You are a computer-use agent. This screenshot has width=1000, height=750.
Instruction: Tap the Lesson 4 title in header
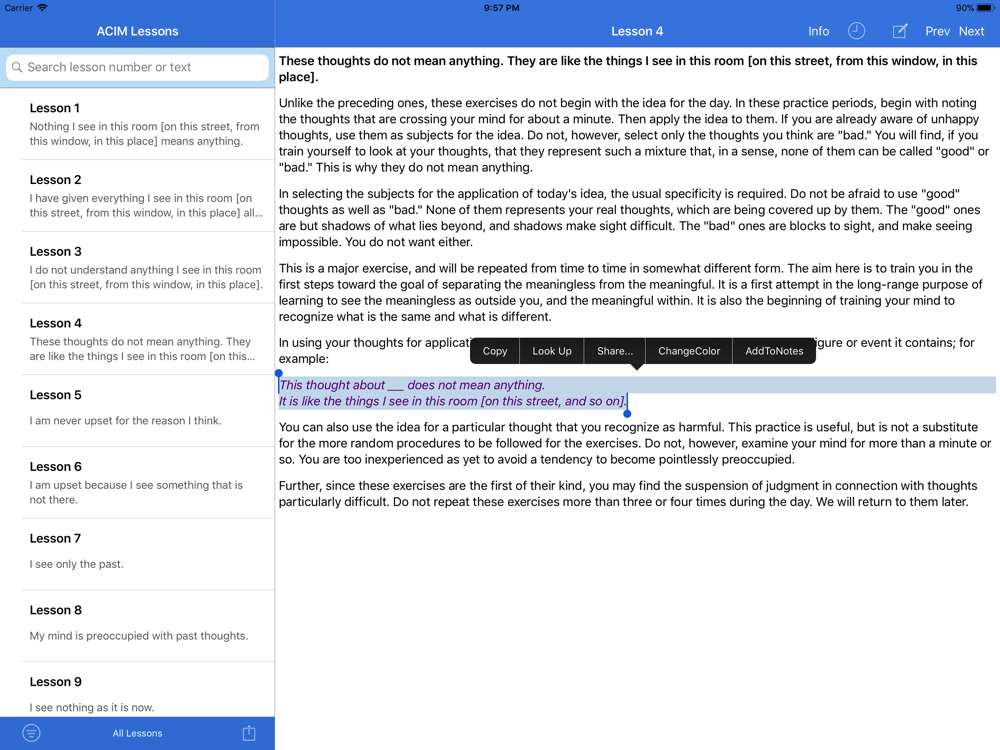[636, 31]
